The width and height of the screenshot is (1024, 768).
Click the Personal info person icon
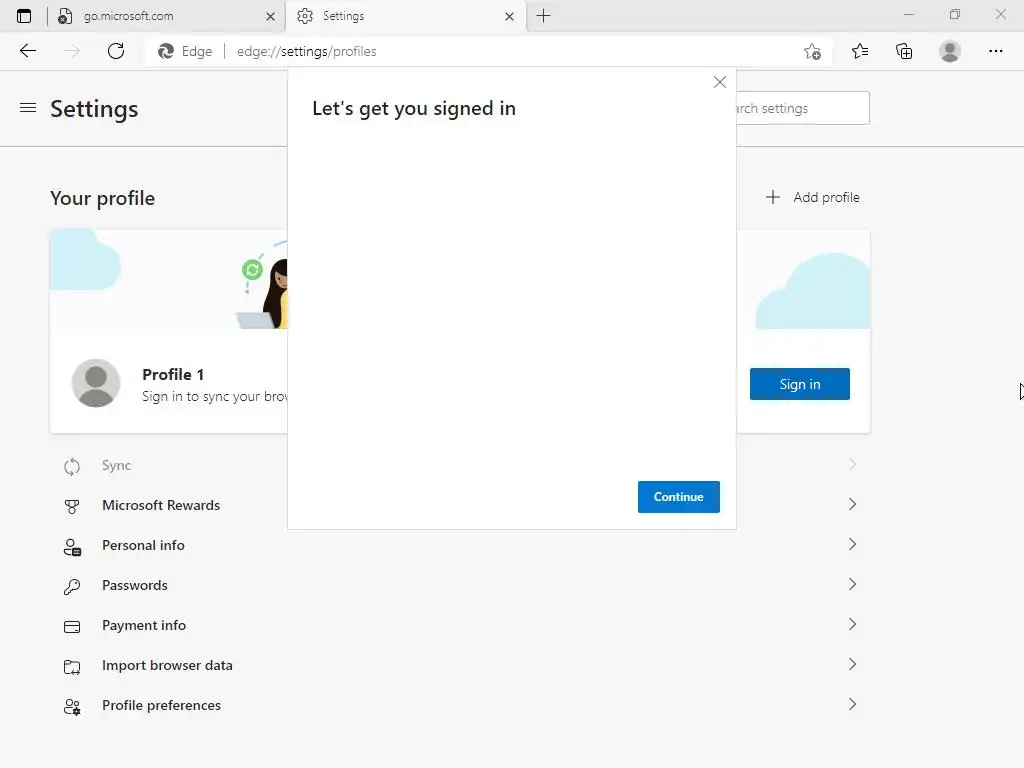72,547
